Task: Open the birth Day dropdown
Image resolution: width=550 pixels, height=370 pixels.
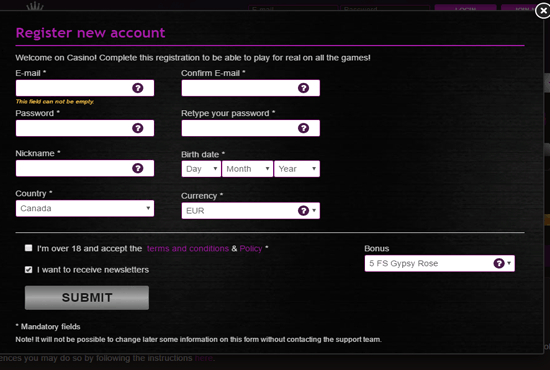Action: [201, 169]
